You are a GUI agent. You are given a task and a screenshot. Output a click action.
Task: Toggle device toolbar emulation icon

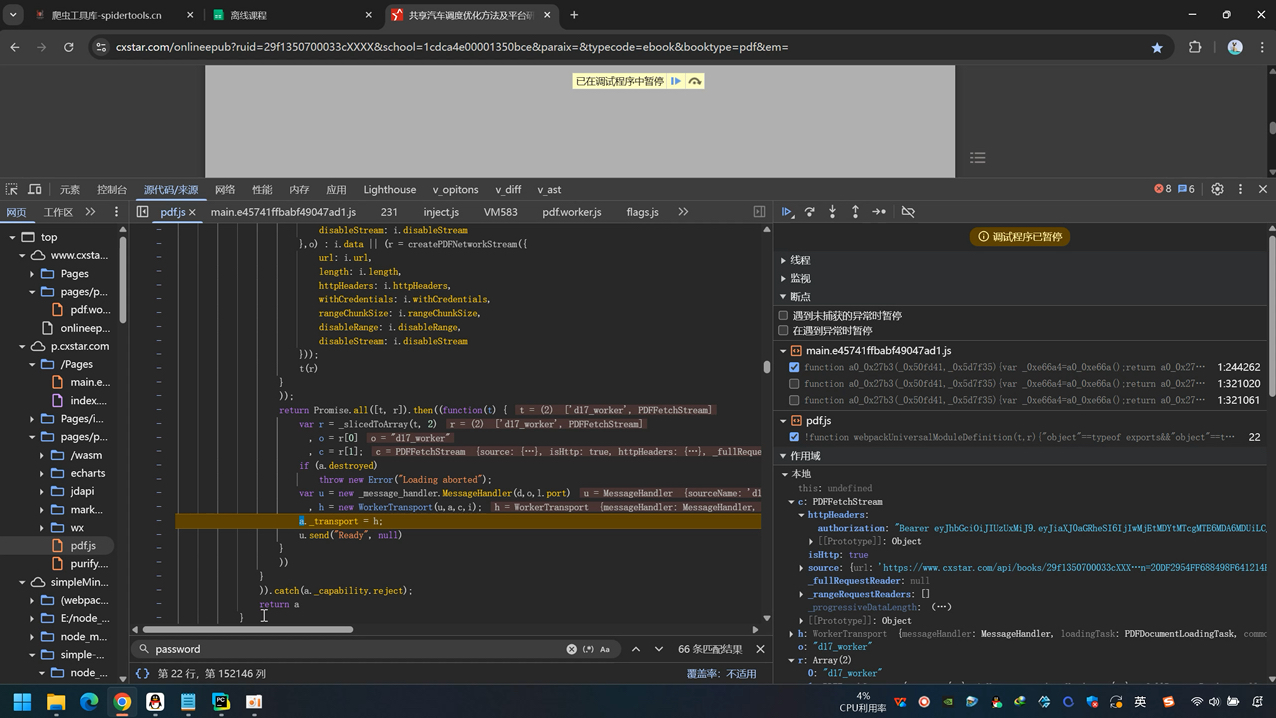tap(35, 189)
